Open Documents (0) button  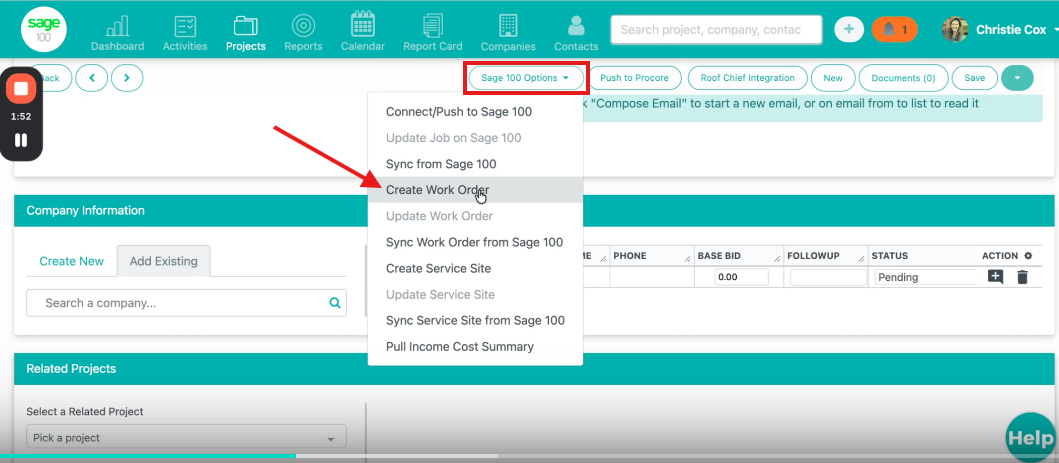click(903, 78)
